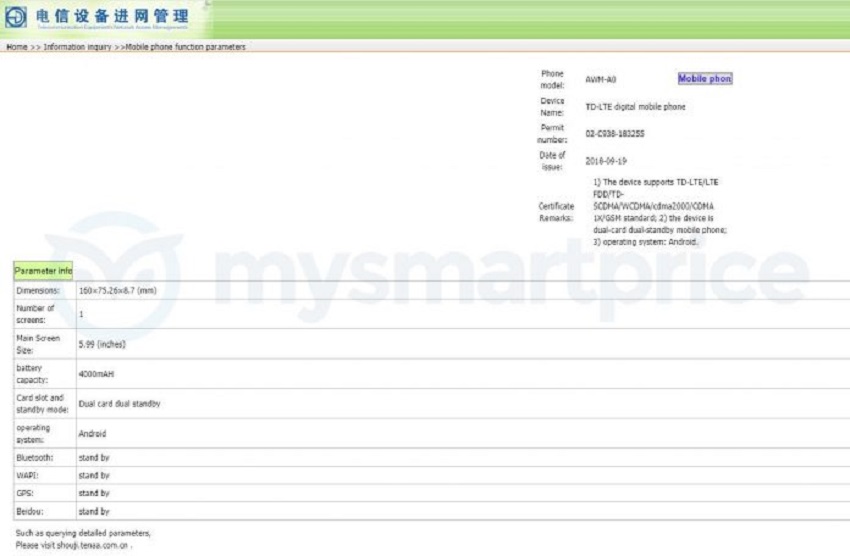Click the telecom equipment site logo icon

tap(16, 16)
